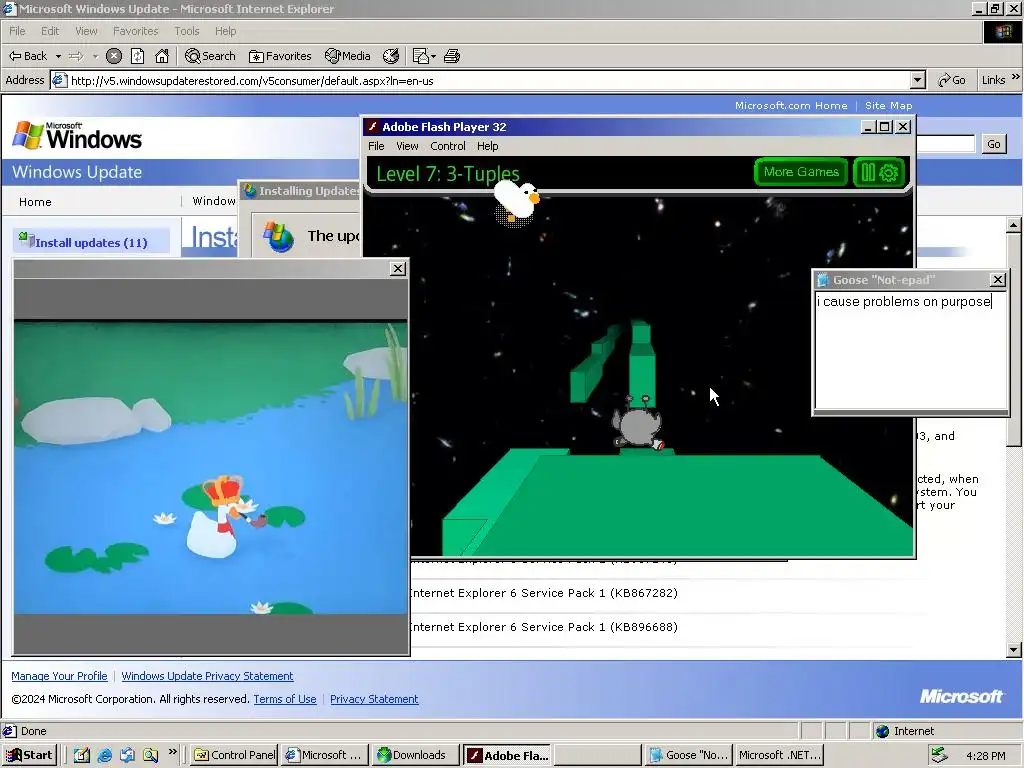Screen dimensions: 1024x768
Task: Open IE Edit menu
Action: [50, 31]
